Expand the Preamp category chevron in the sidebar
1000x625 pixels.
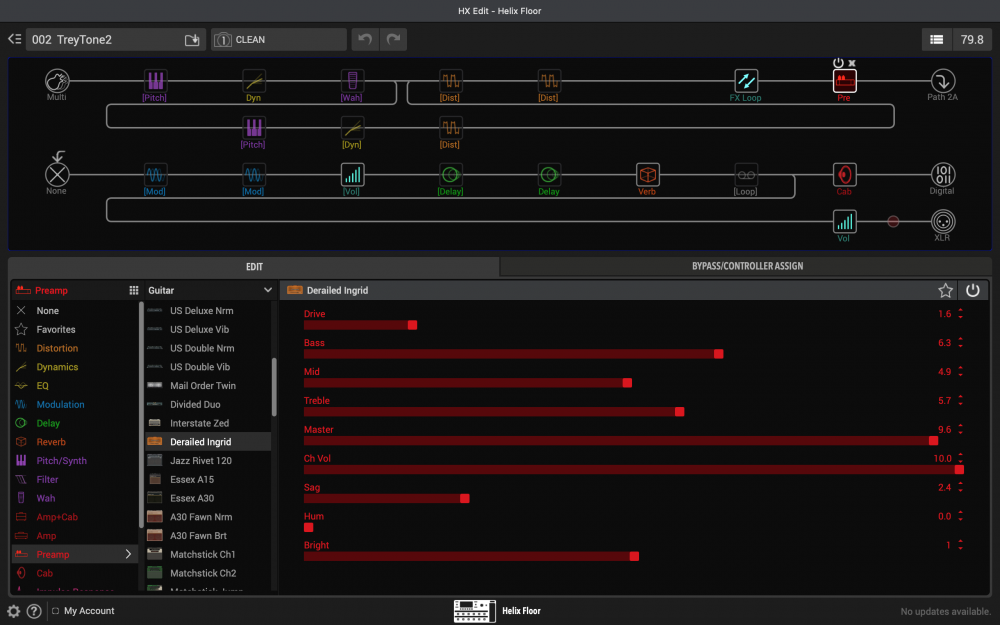tap(128, 554)
